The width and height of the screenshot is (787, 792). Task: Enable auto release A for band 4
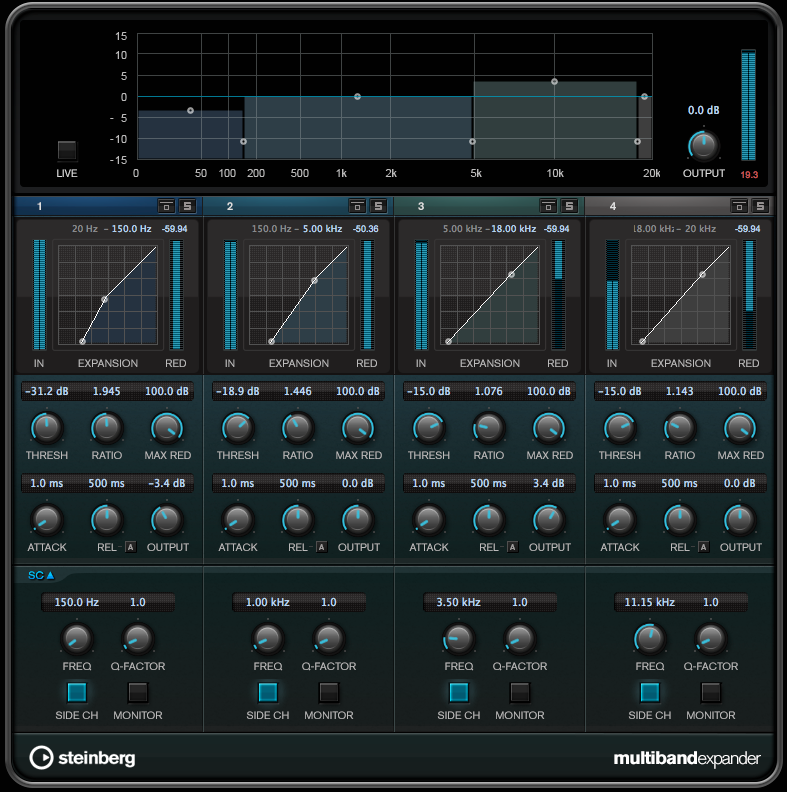tap(703, 547)
